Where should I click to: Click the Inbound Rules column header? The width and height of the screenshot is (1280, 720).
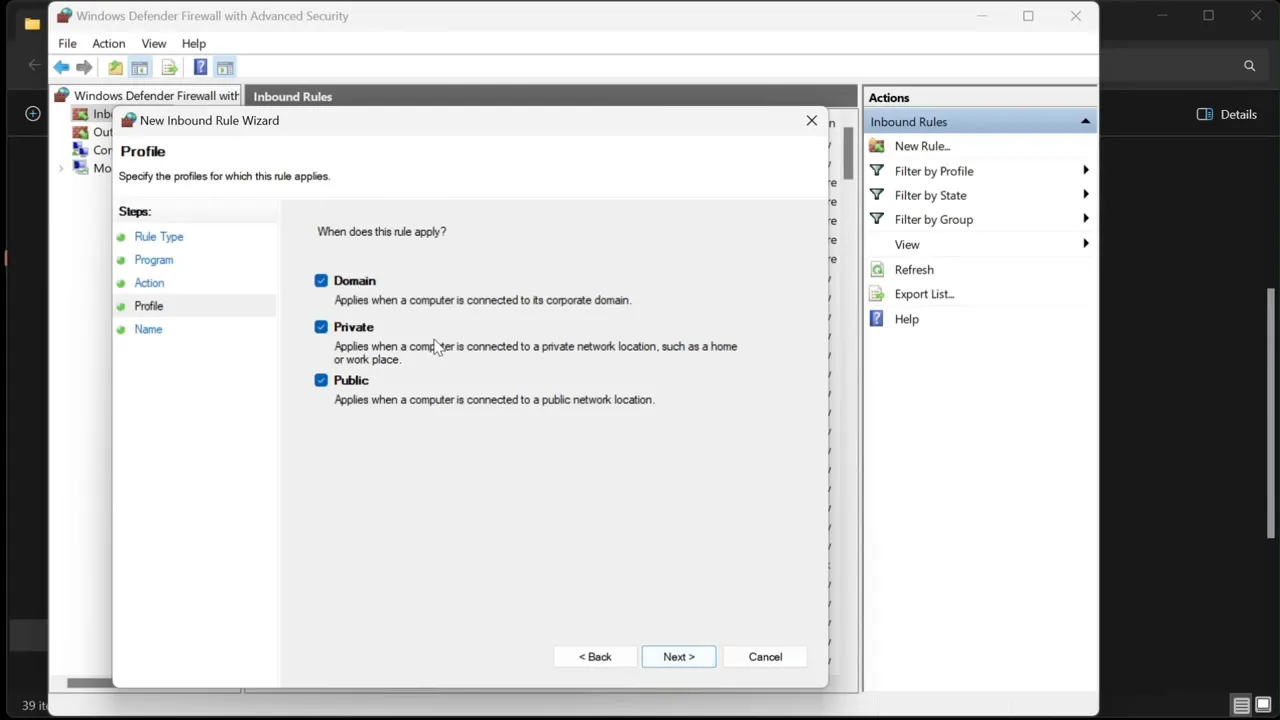click(292, 97)
